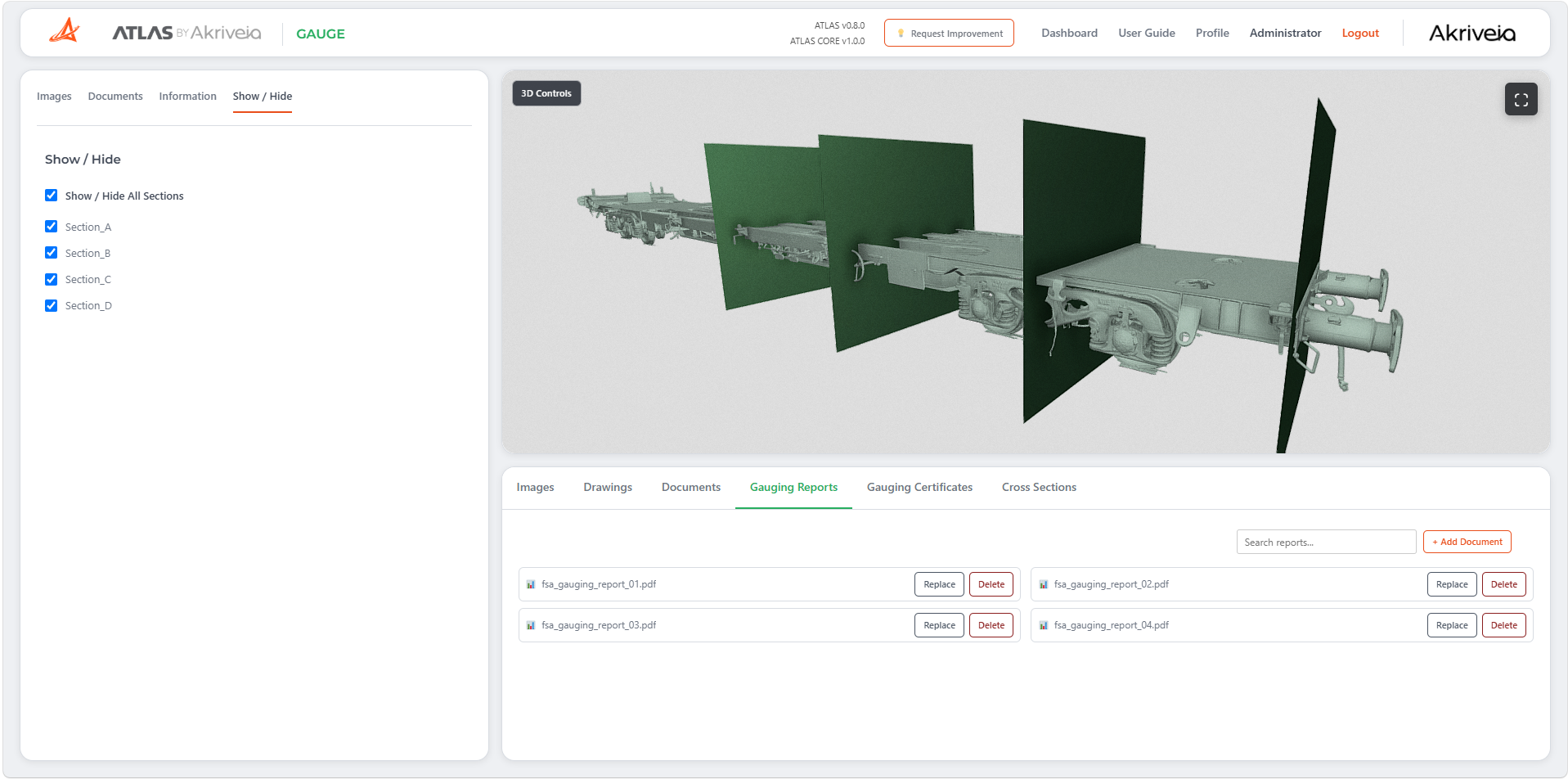Image resolution: width=1568 pixels, height=779 pixels.
Task: Click the ATLAS v0.8.0 version text
Action: [839, 25]
